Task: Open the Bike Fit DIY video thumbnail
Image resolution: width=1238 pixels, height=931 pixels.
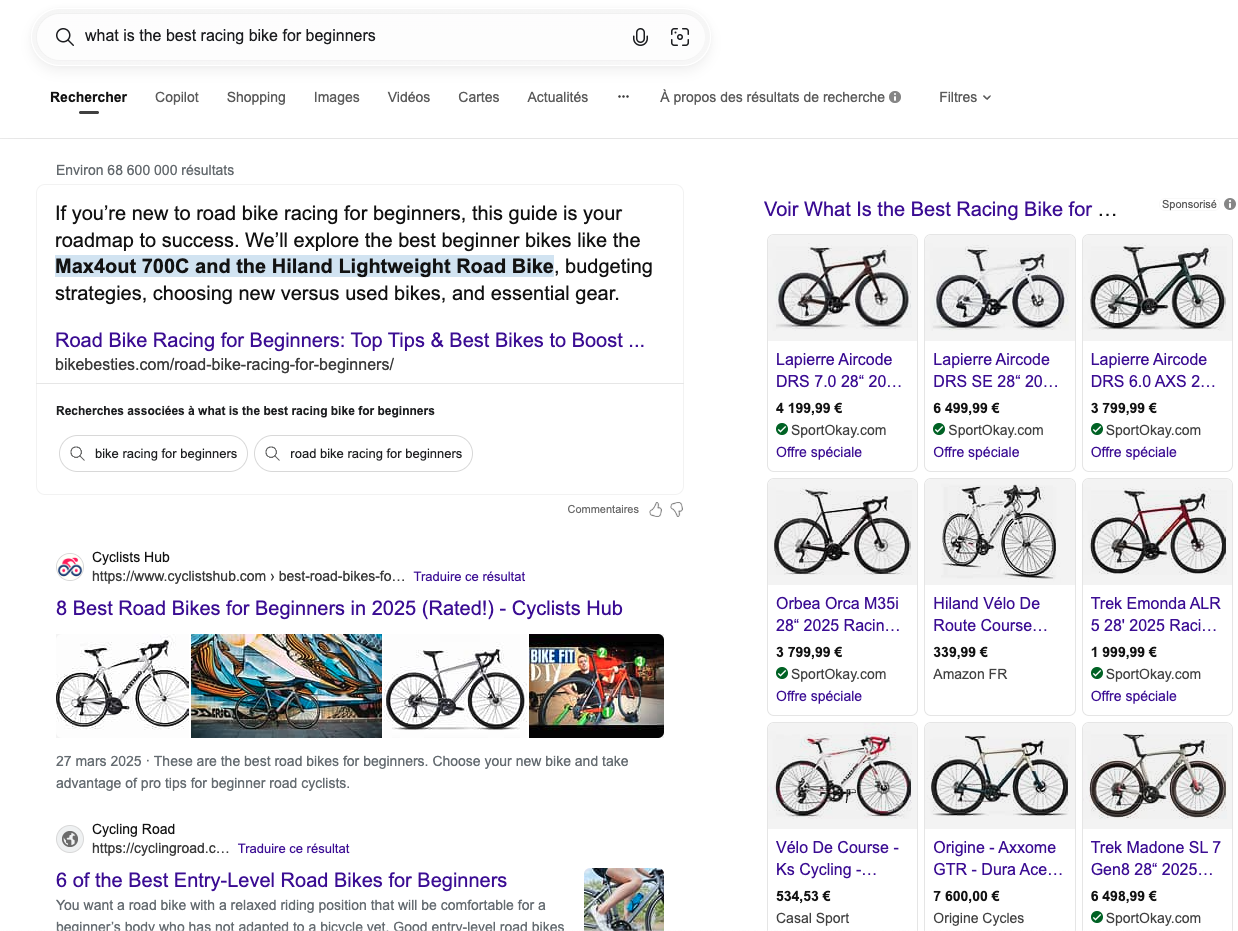Action: click(x=596, y=686)
